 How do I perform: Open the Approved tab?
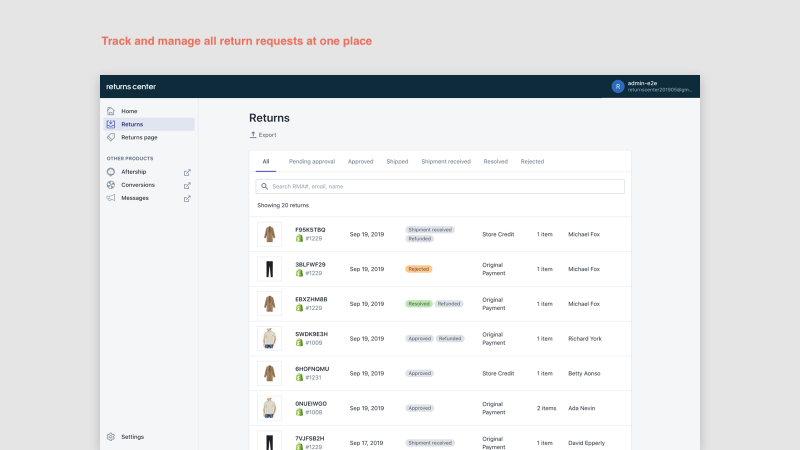[x=361, y=161]
